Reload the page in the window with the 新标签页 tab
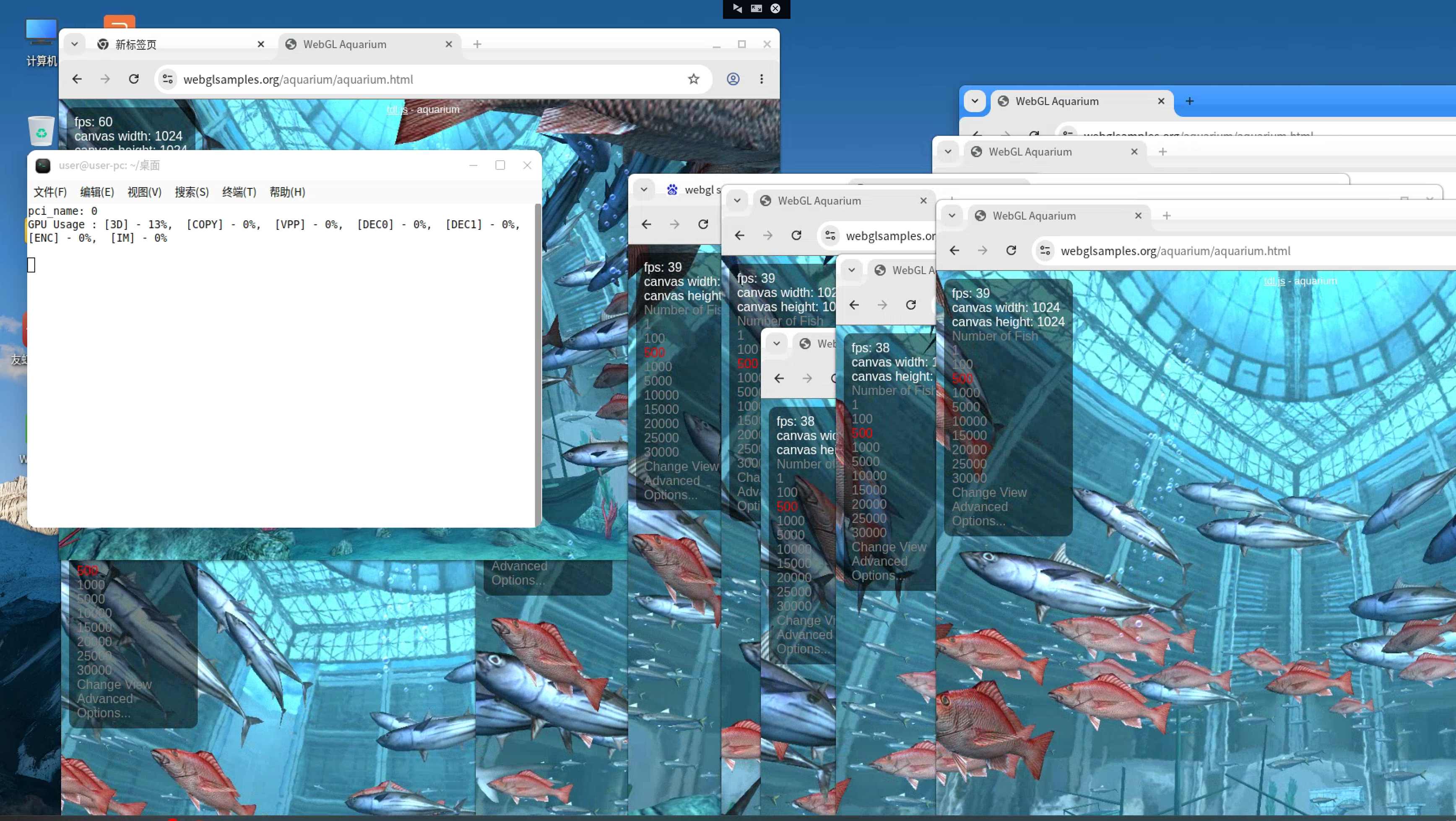The width and height of the screenshot is (1456, 821). coord(134,79)
